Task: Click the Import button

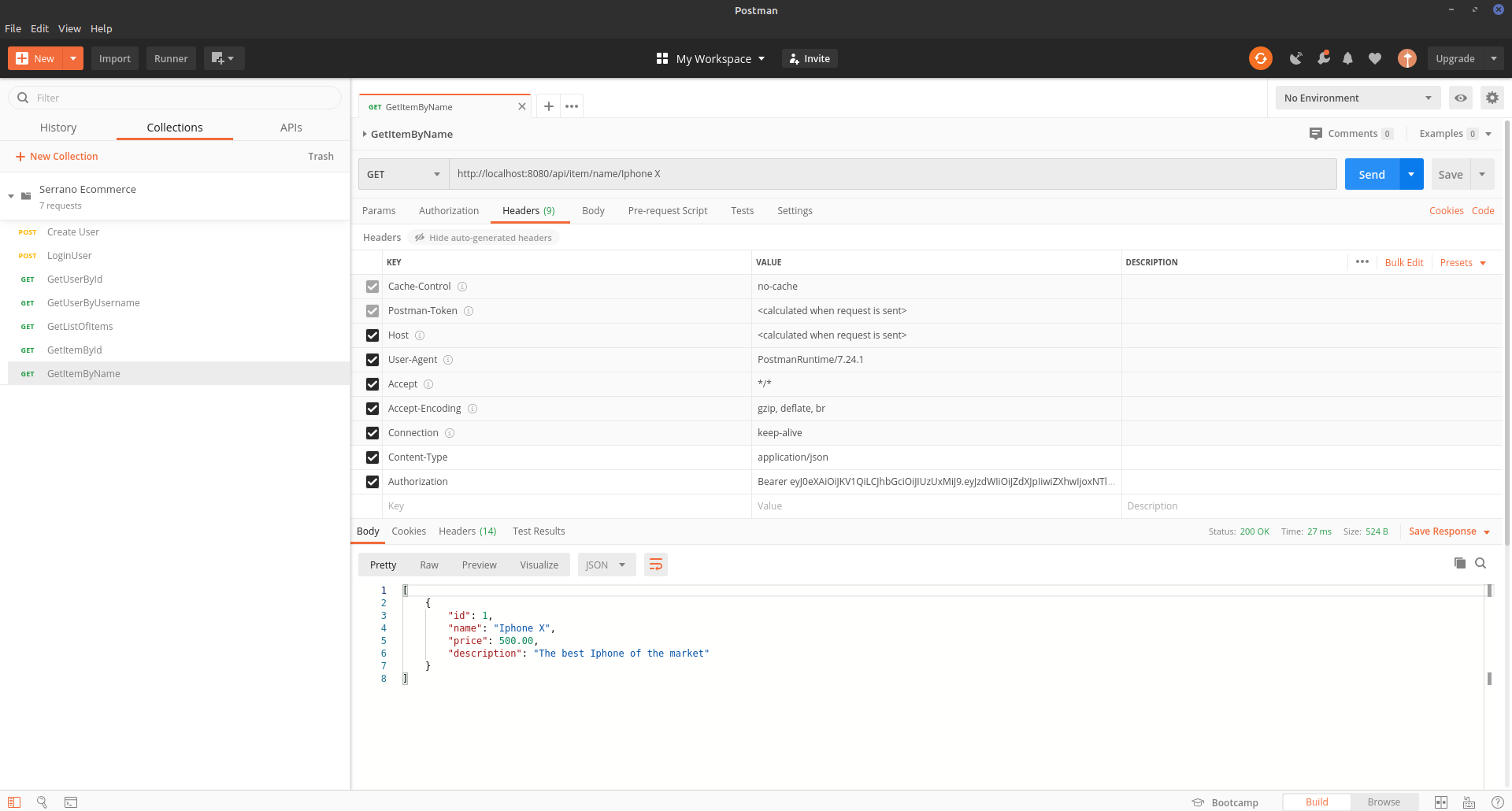Action: point(115,58)
